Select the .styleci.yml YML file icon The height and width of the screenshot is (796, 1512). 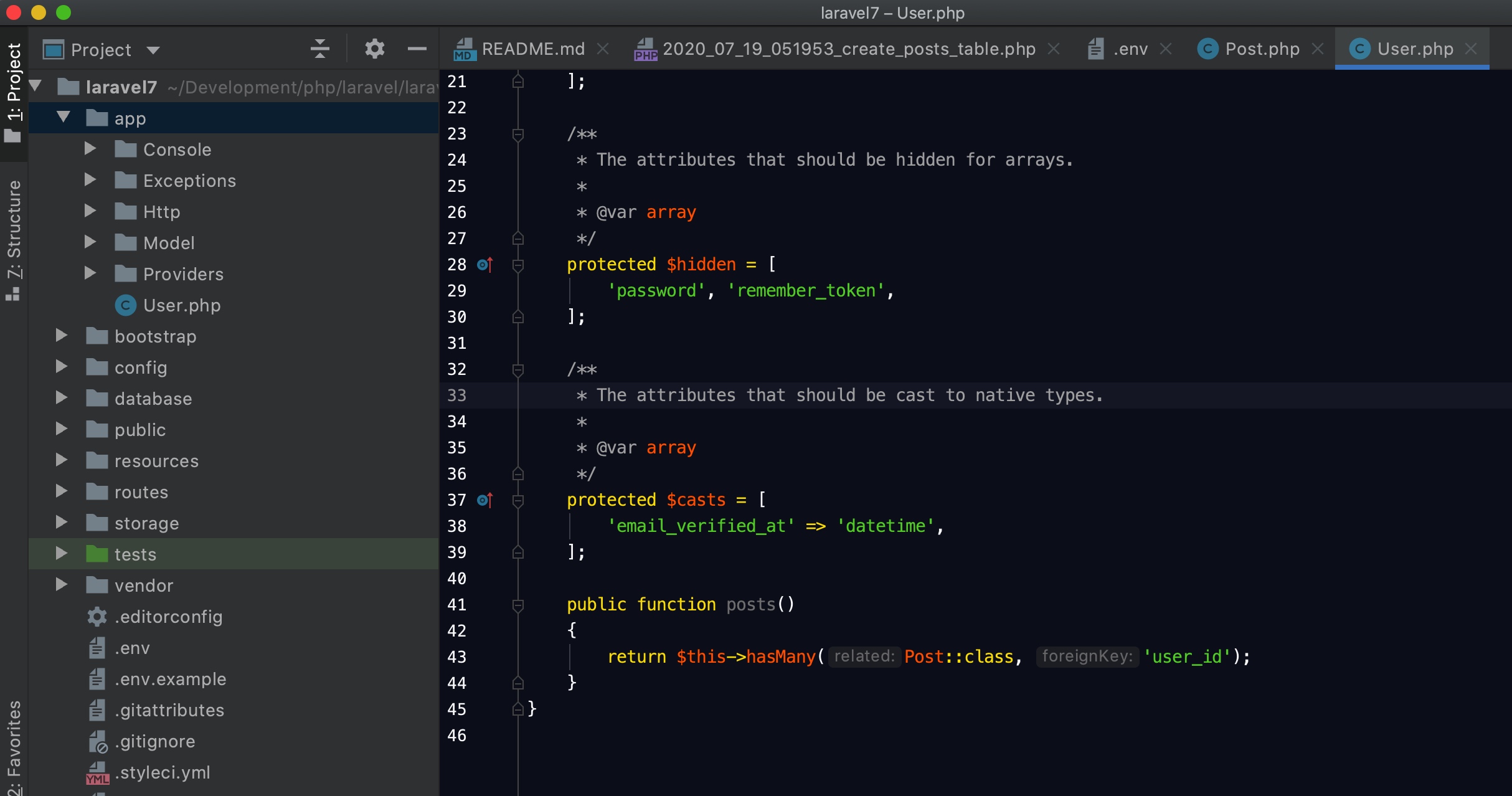97,773
